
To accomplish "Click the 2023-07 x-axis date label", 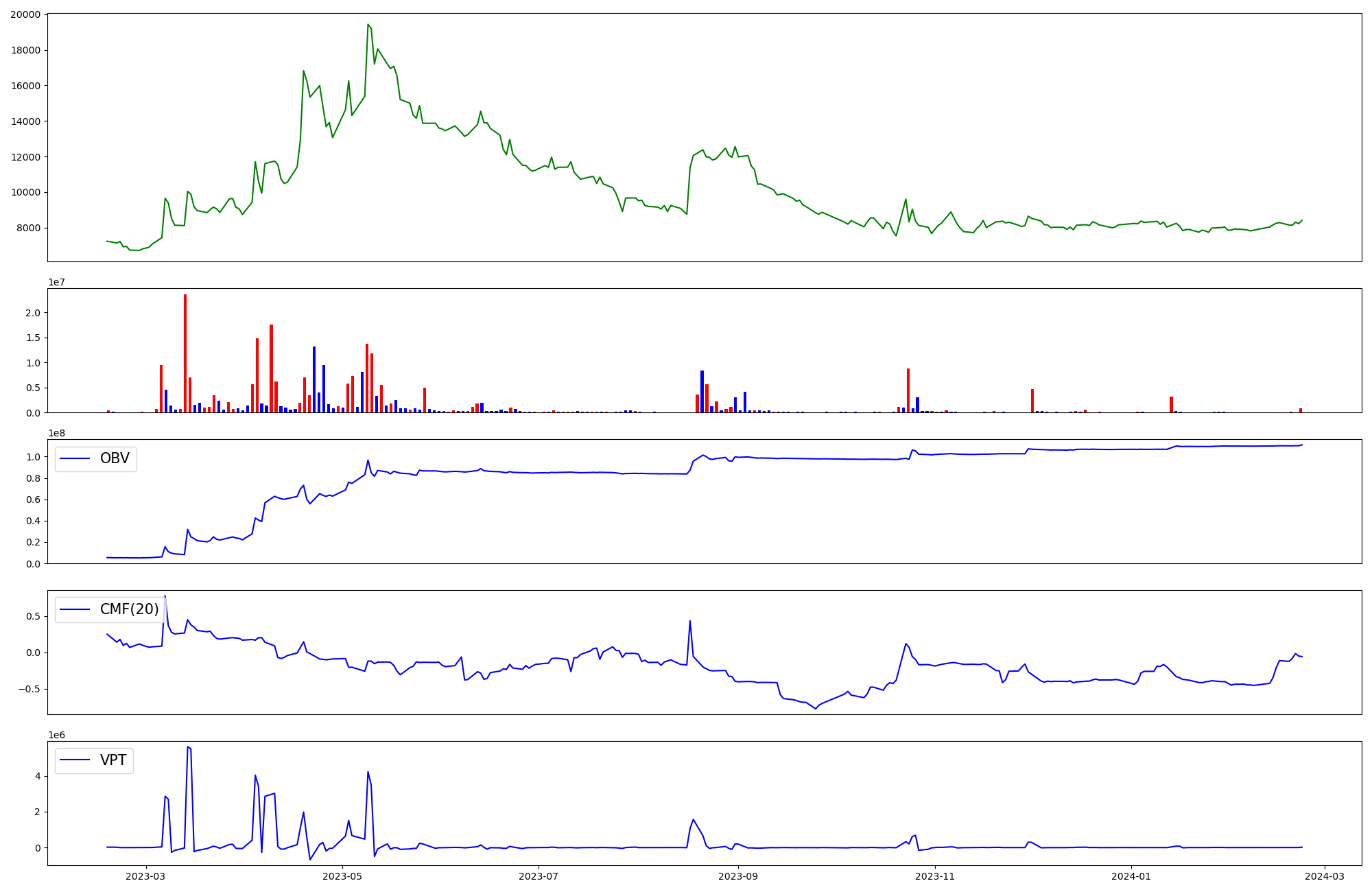I will coord(539,876).
